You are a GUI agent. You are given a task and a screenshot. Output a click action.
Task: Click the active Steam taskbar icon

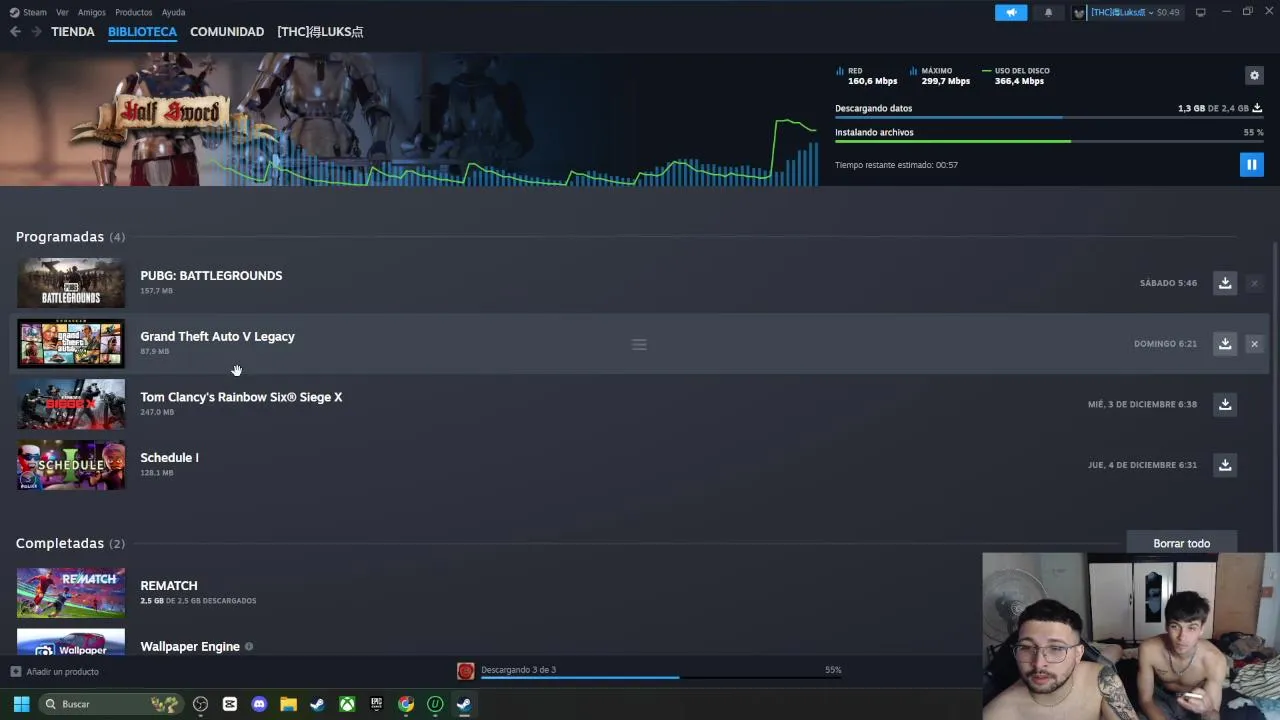point(464,704)
